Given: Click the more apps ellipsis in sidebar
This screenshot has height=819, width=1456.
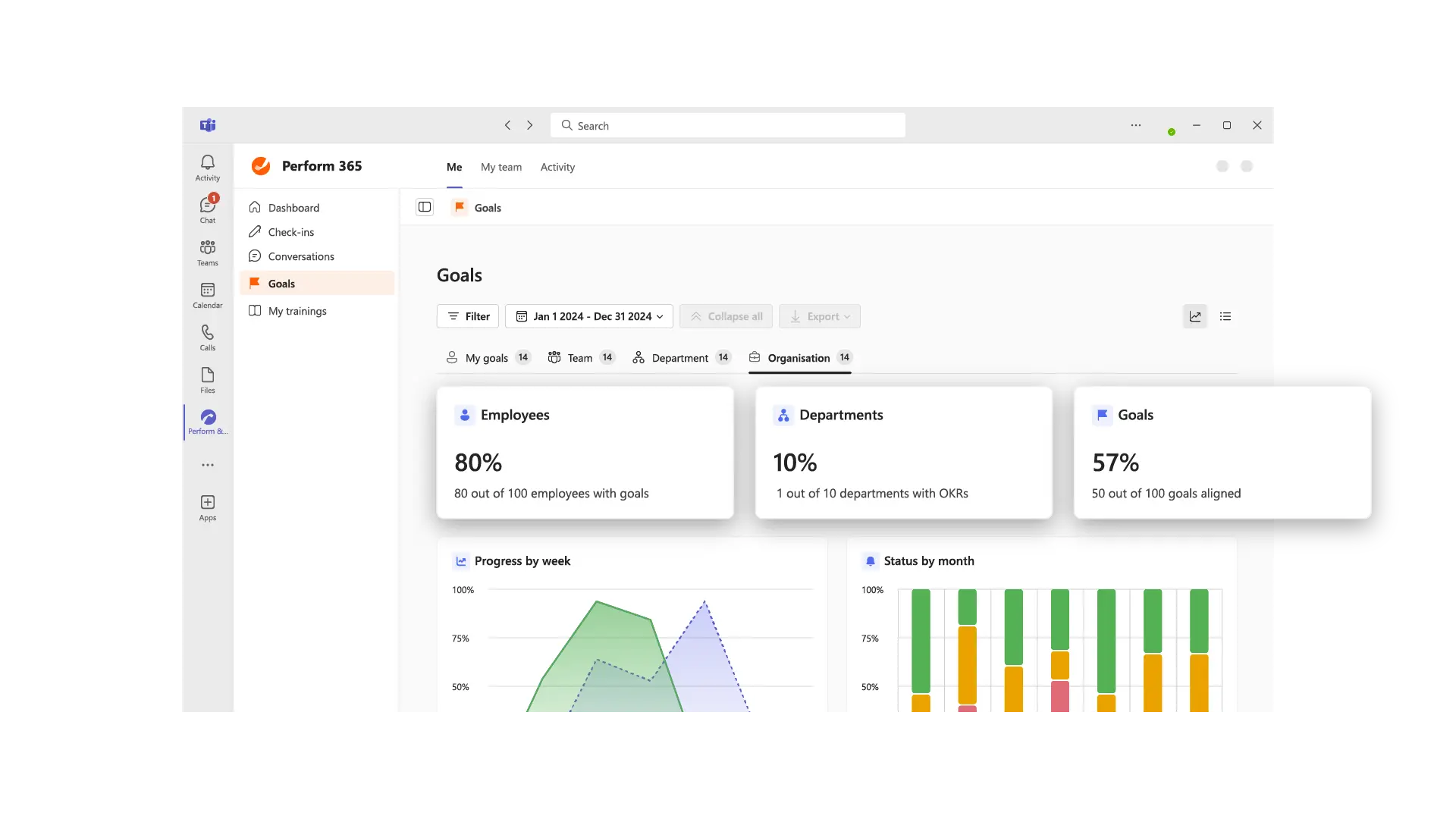Looking at the screenshot, I should coord(207,465).
